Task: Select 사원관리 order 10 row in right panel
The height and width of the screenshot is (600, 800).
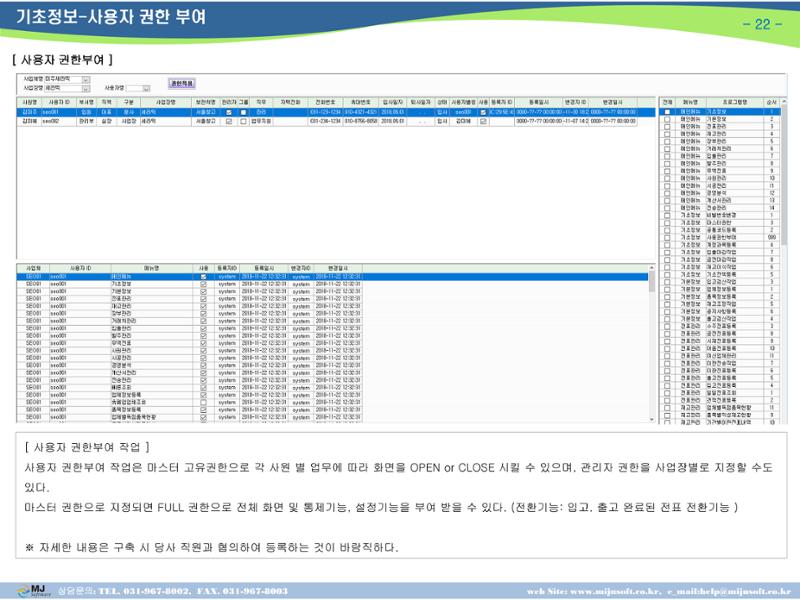Action: [719, 178]
